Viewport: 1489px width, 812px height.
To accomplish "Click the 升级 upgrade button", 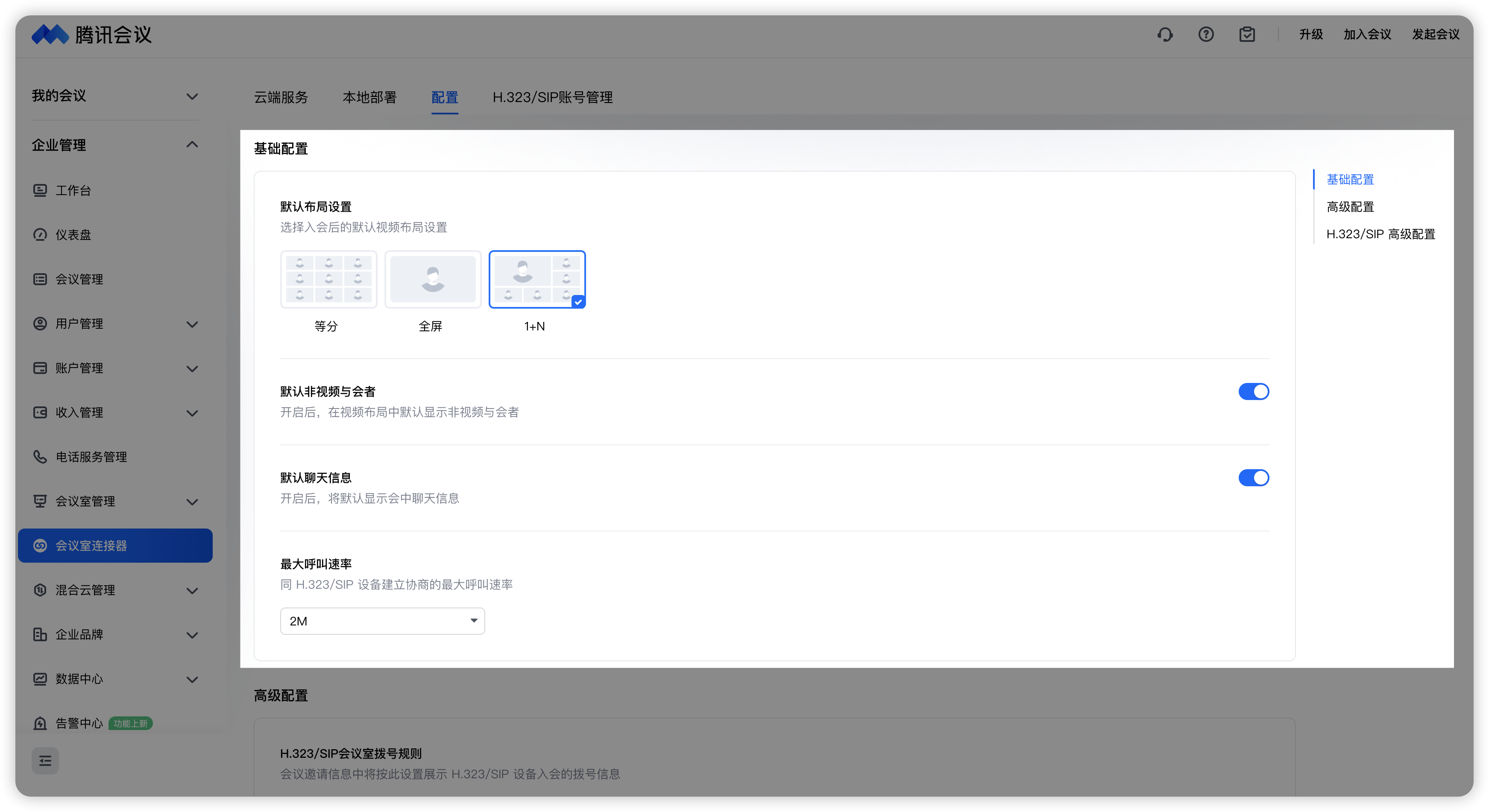I will coord(1310,35).
